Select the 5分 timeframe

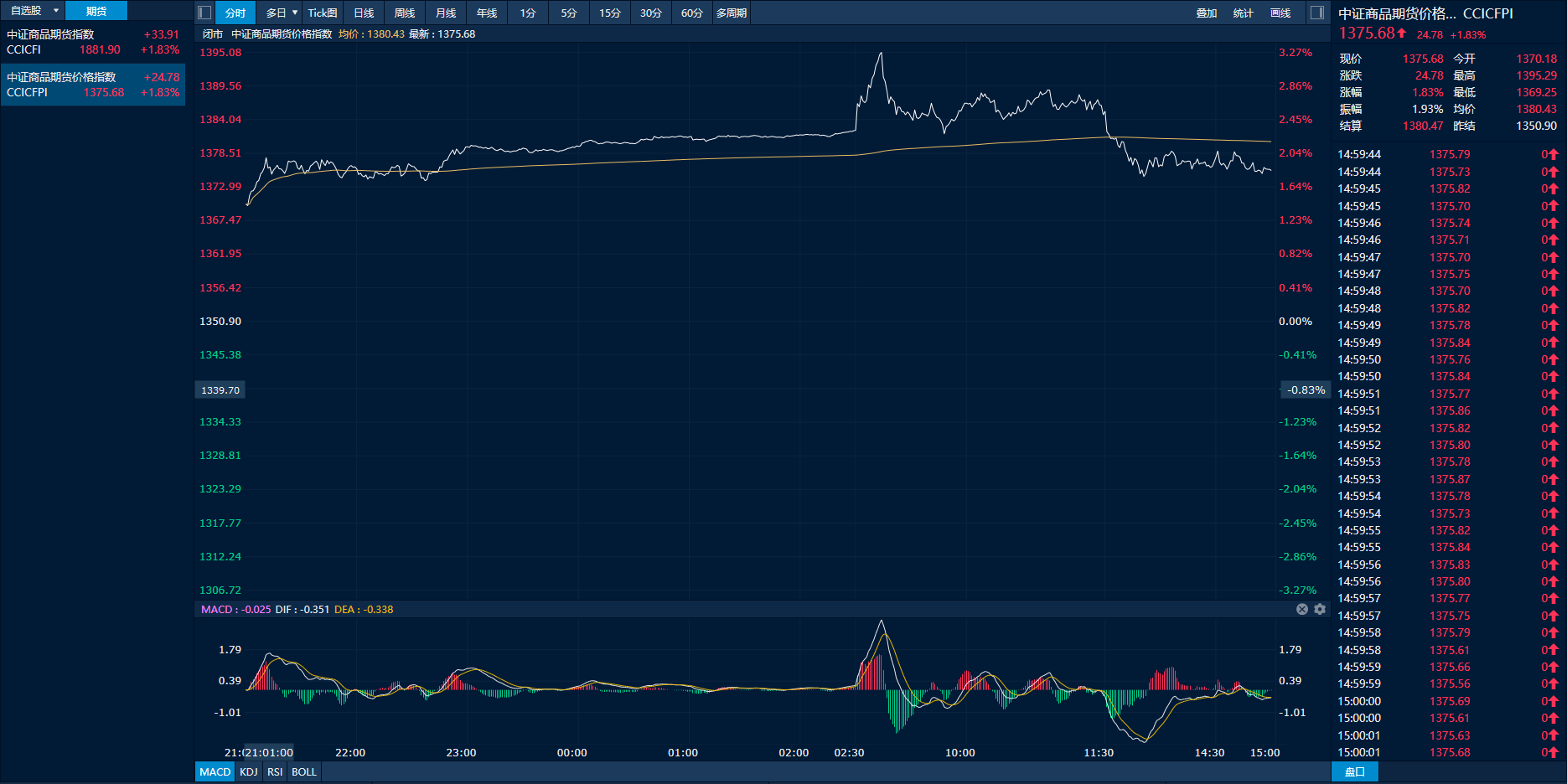coord(569,13)
